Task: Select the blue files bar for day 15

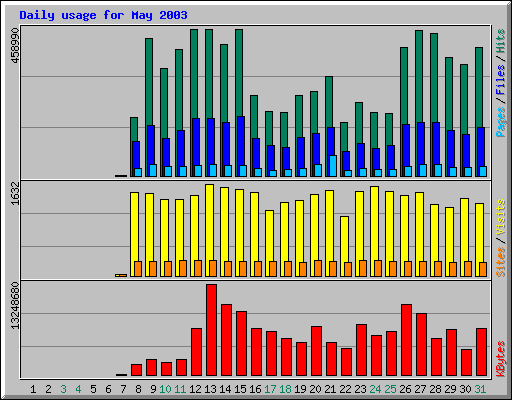Action: tap(241, 140)
